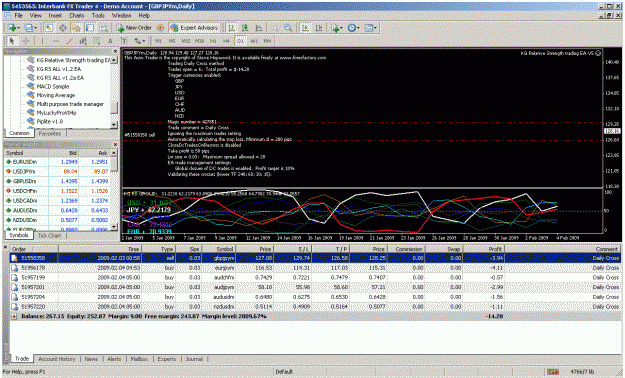Open Navigator Favorites tab
Image resolution: width=625 pixels, height=378 pixels.
50,134
